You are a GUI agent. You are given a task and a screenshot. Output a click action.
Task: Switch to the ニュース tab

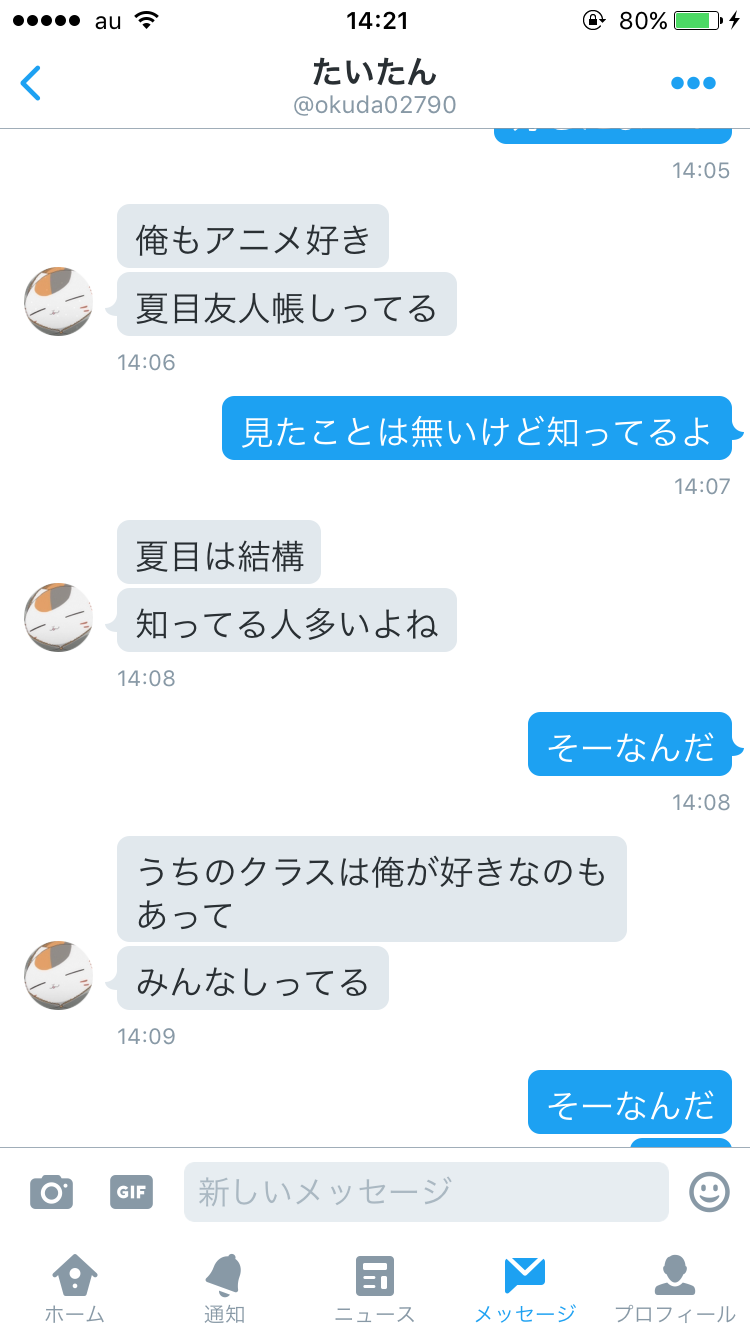[375, 1289]
